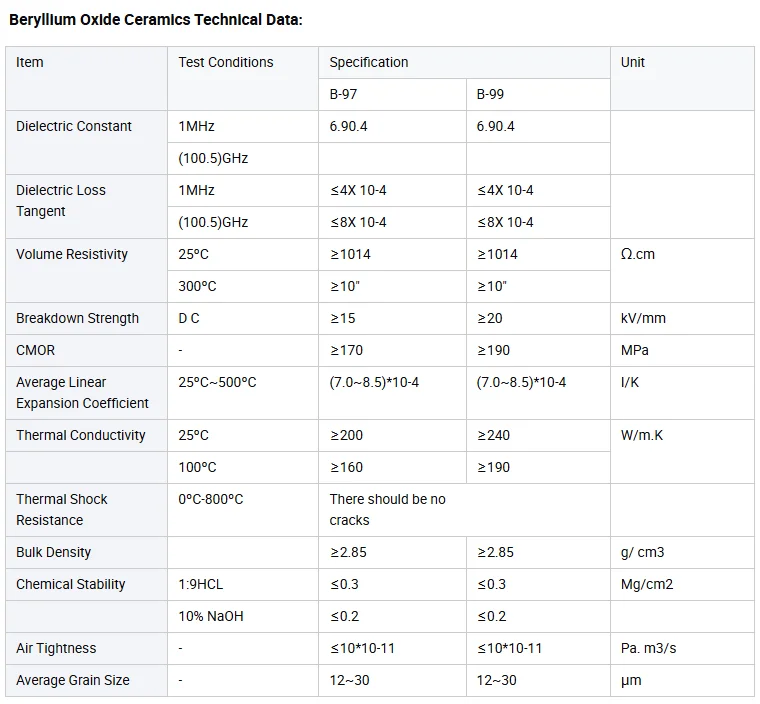Select the Specification header cell
This screenshot has width=760, height=704.
coord(369,62)
